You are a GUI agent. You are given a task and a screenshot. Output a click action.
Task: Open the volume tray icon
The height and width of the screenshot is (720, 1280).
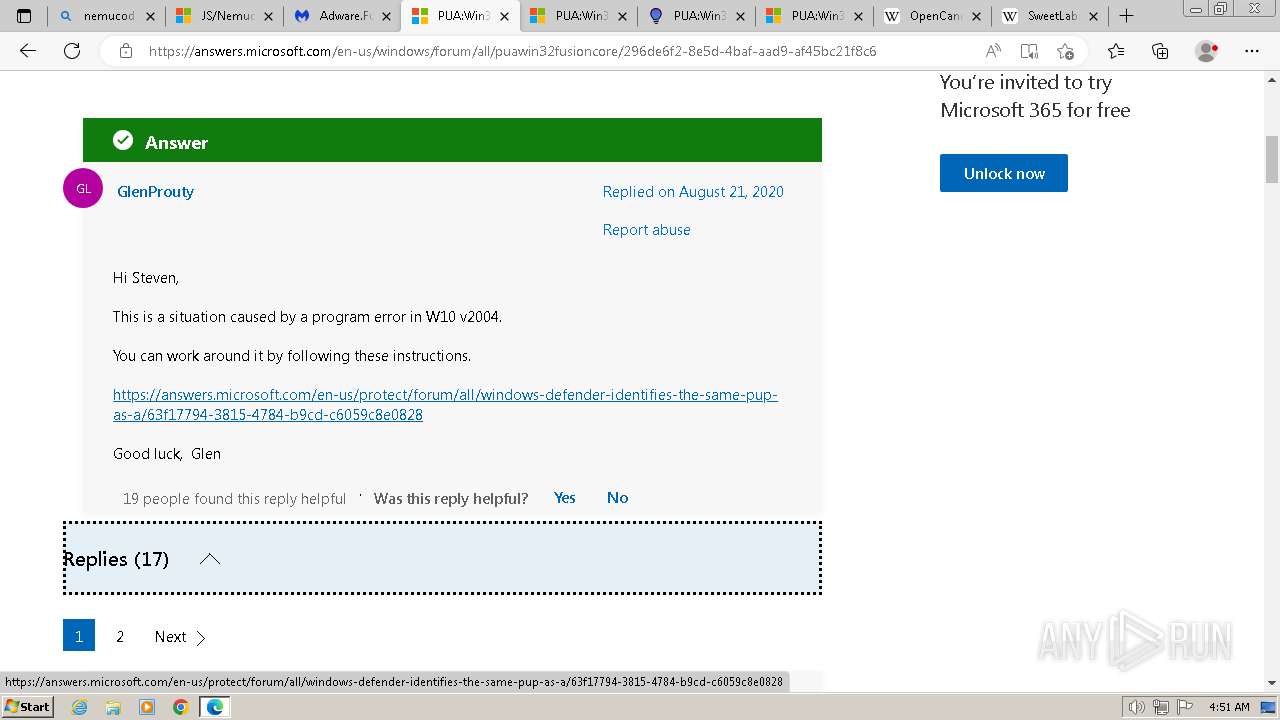(1137, 707)
